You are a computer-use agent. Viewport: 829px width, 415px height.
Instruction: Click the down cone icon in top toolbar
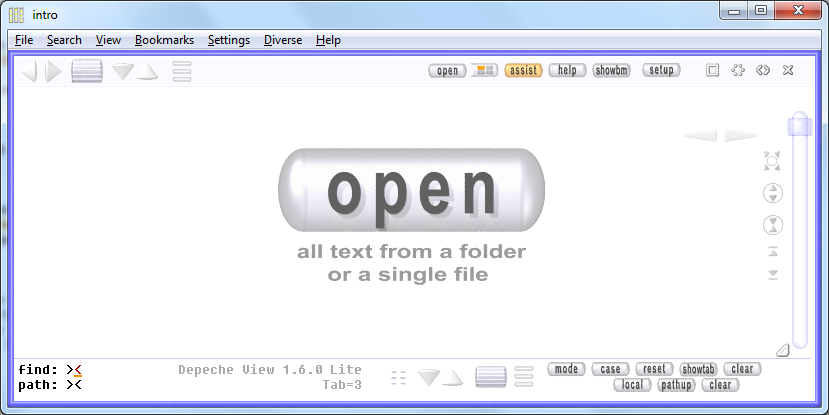(x=123, y=71)
